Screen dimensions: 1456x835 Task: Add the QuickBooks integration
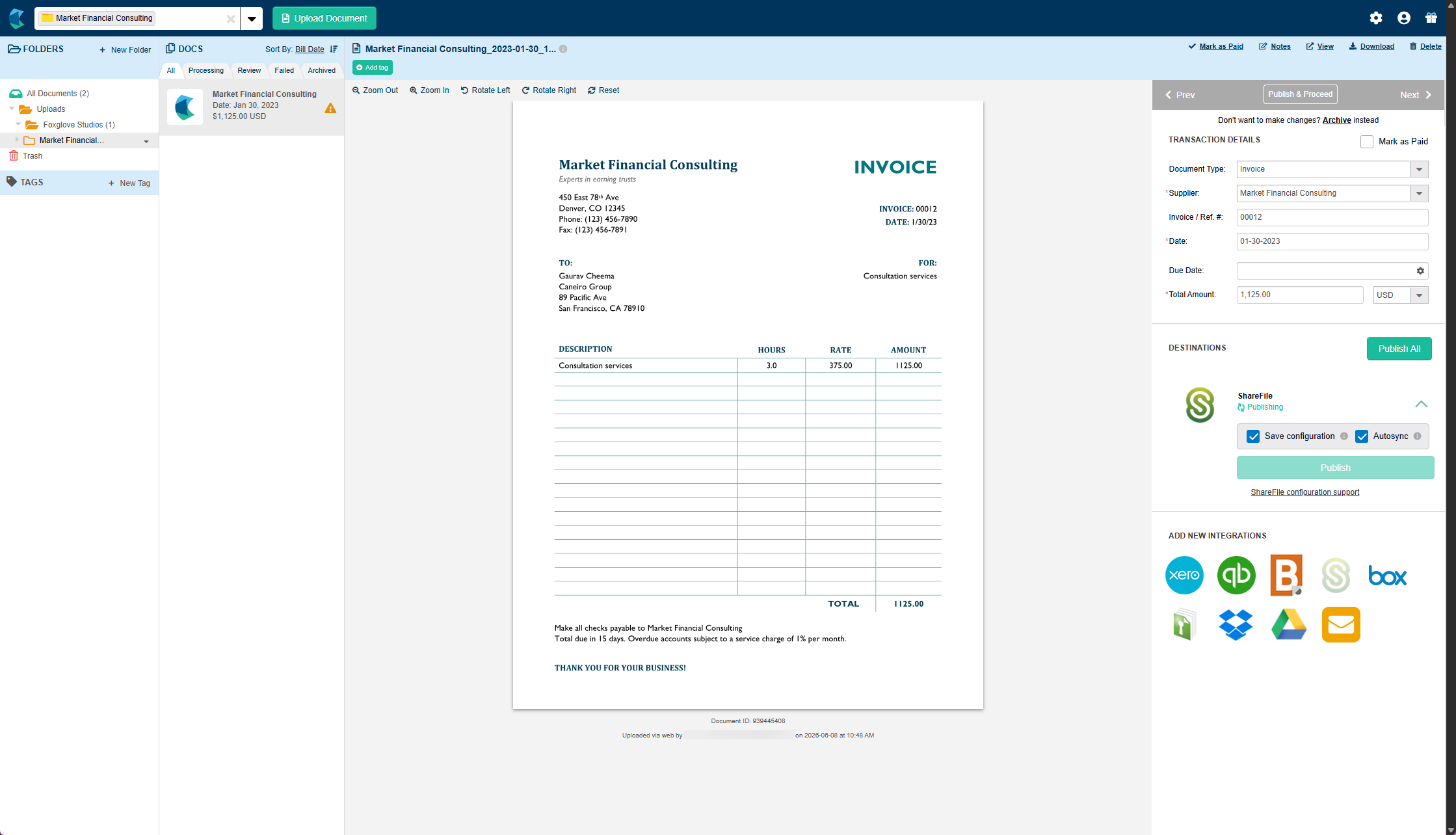[1236, 576]
